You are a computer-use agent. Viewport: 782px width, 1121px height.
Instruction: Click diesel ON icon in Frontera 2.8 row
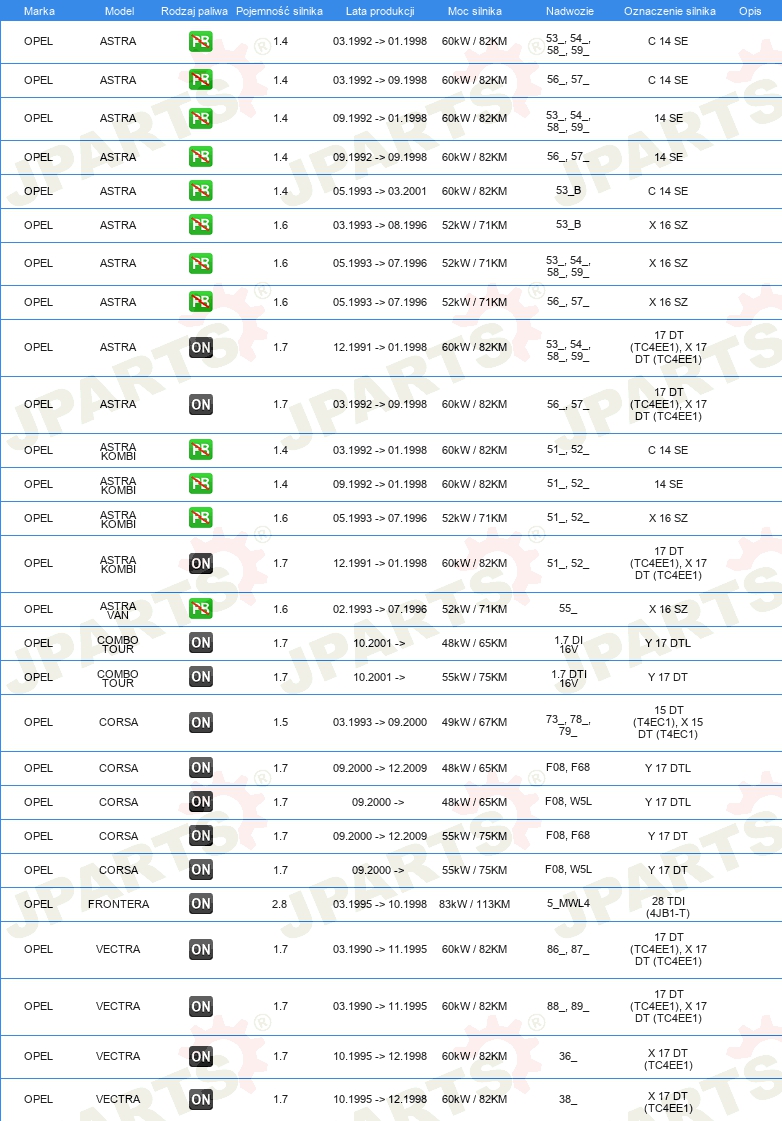point(201,904)
